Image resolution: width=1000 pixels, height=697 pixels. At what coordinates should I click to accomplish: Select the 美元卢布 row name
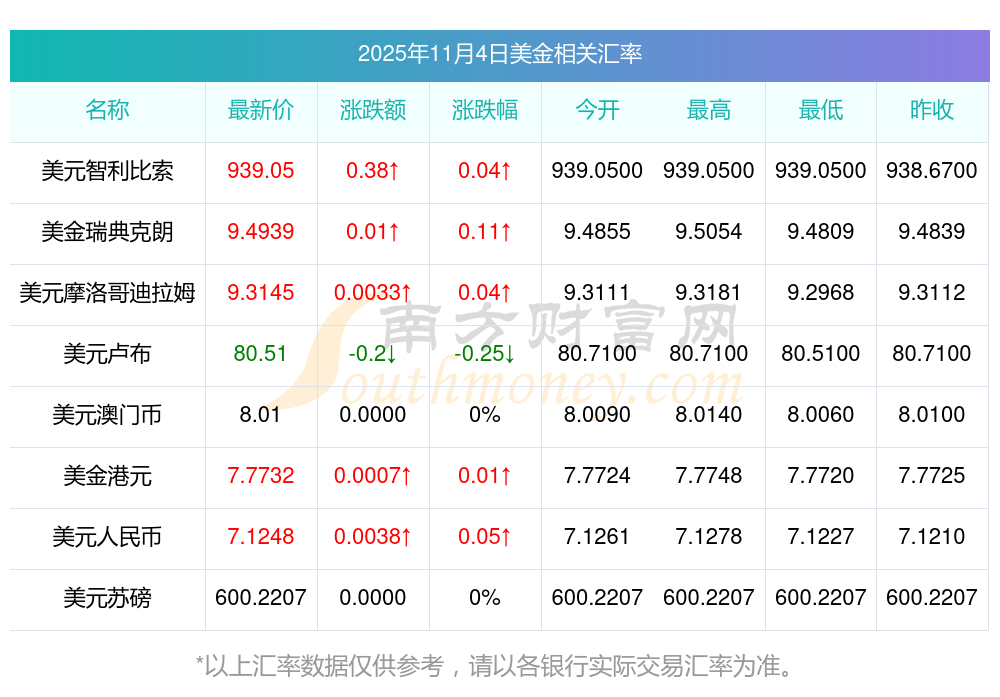107,353
